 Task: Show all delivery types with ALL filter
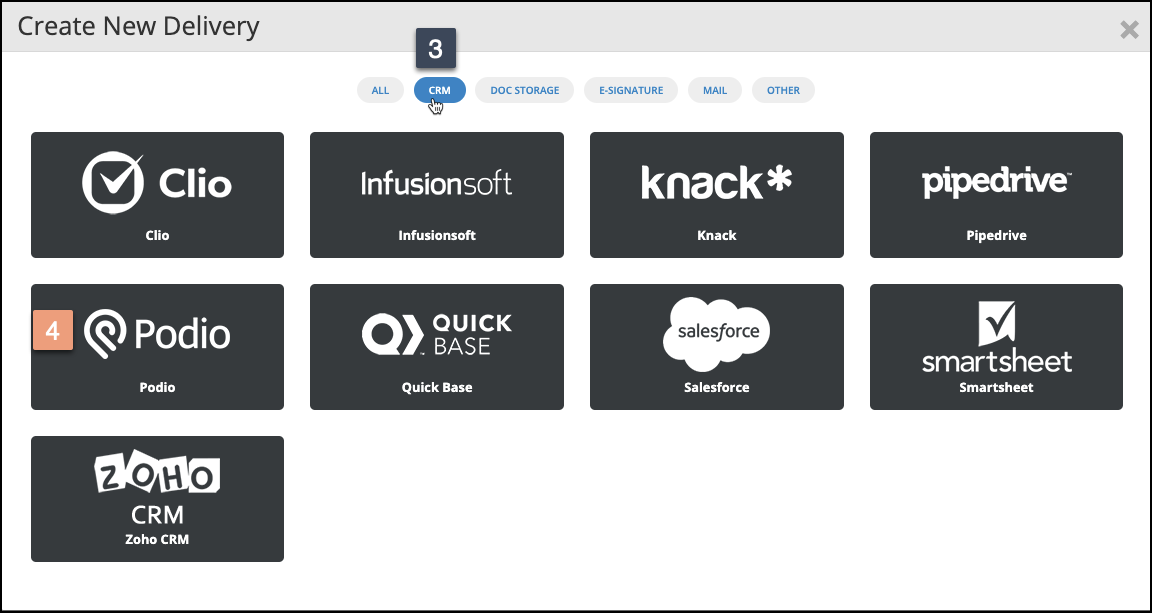(x=380, y=90)
